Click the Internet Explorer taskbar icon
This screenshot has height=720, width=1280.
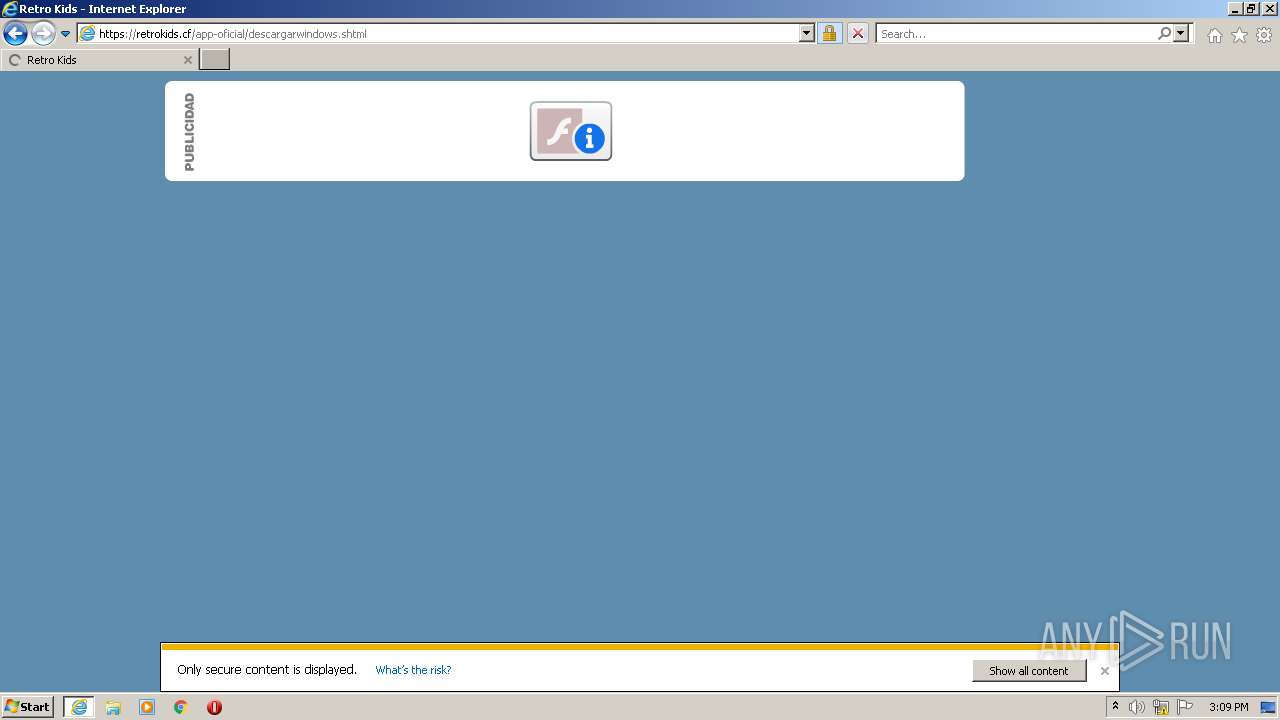(79, 707)
